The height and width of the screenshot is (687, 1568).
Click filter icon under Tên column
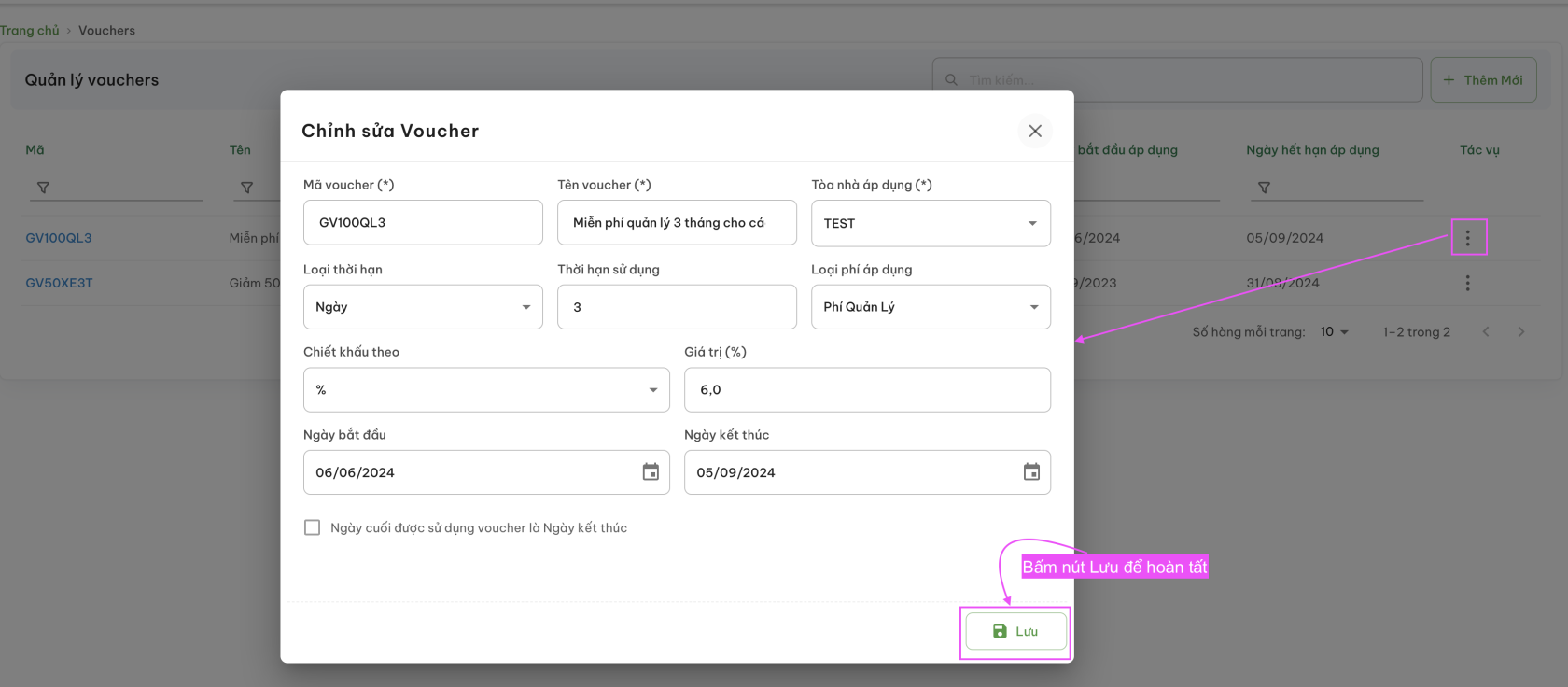pyautogui.click(x=246, y=188)
